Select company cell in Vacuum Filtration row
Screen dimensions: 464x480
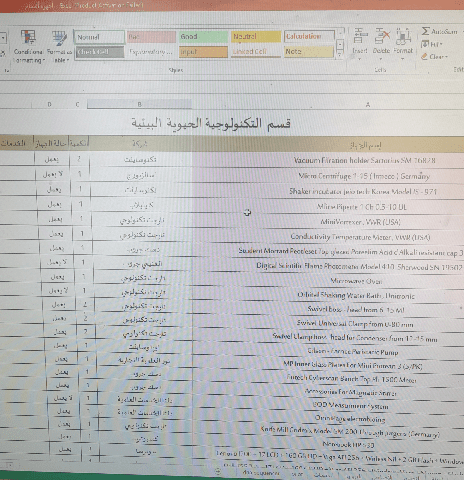click(140, 160)
